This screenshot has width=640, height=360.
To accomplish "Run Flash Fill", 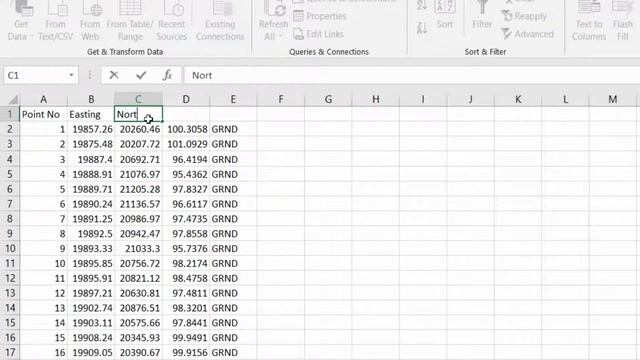I will (622, 21).
